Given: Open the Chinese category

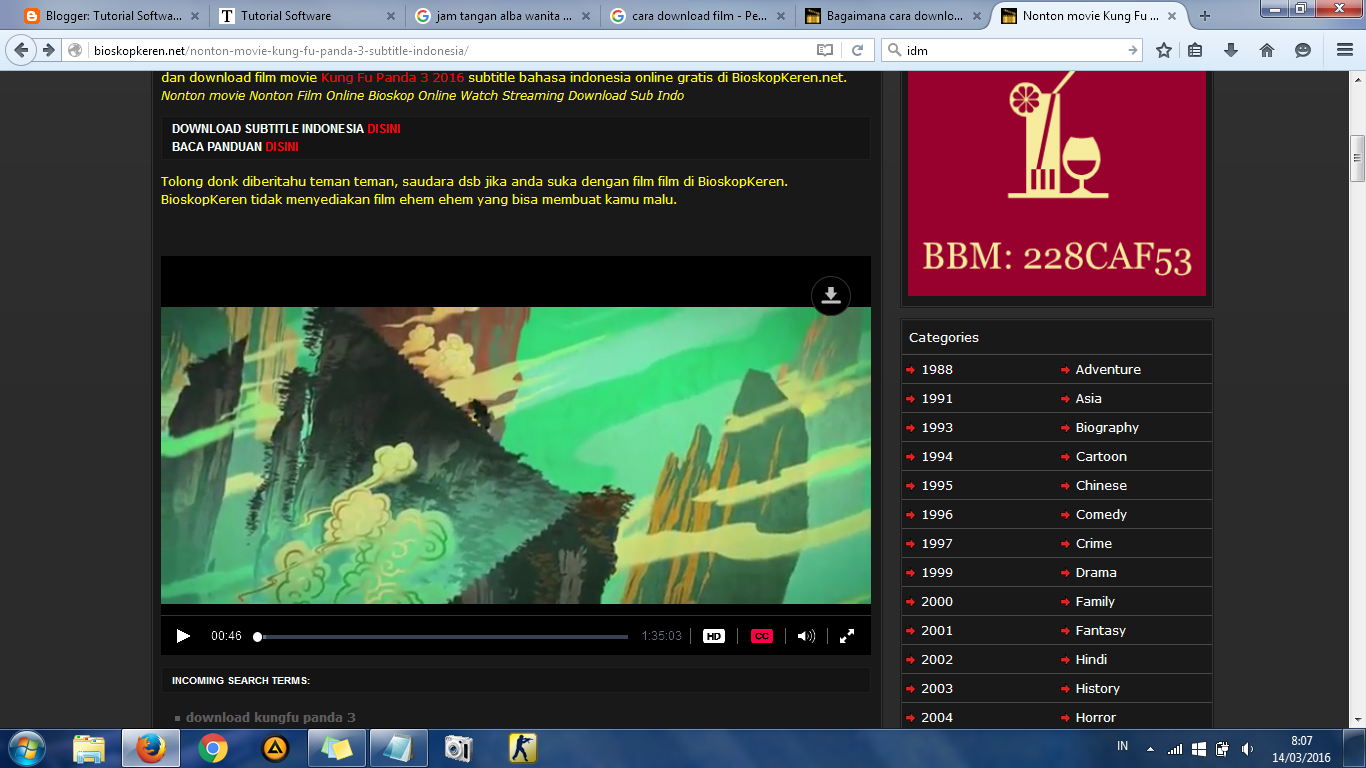Looking at the screenshot, I should coord(1101,486).
